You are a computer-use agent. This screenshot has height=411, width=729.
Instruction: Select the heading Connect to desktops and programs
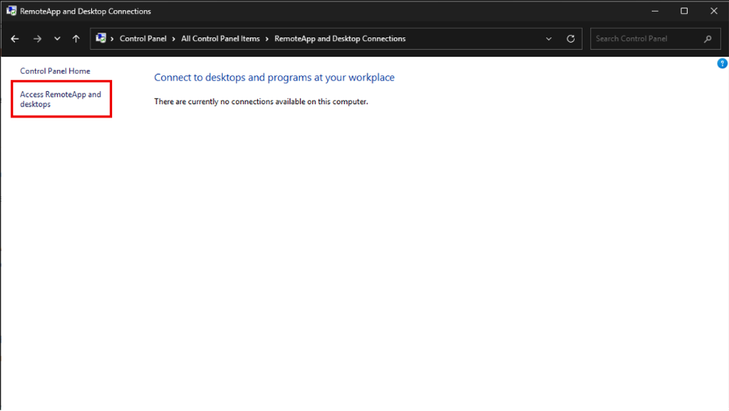[x=274, y=78]
